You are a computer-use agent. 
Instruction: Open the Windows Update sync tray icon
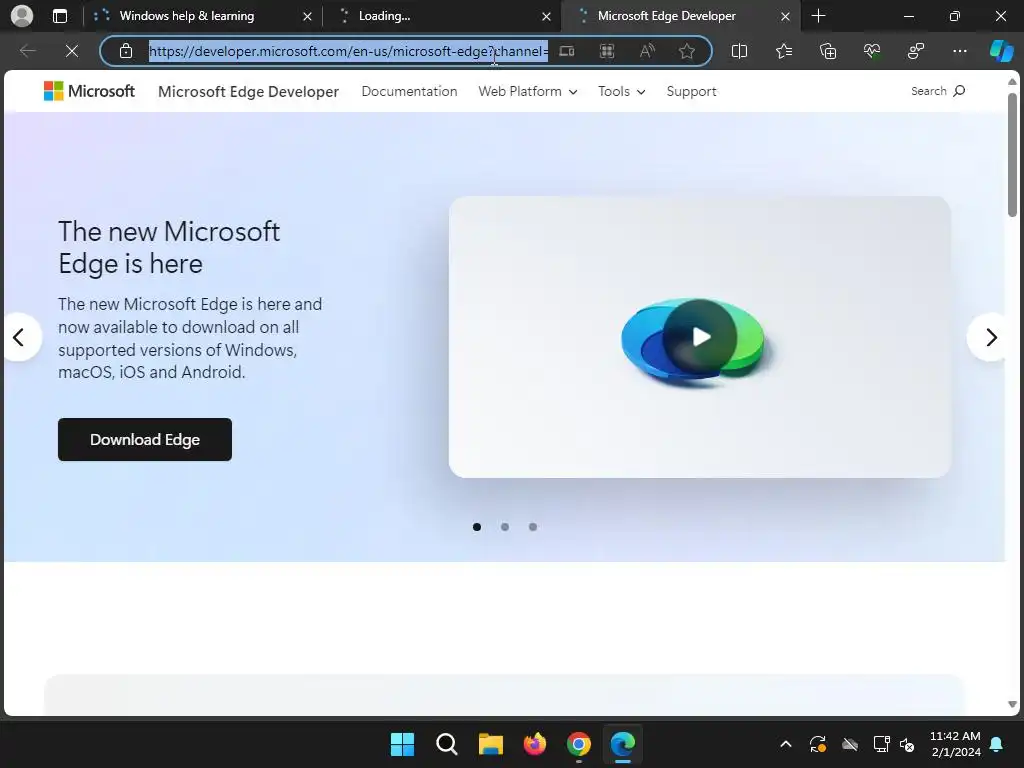tap(818, 744)
